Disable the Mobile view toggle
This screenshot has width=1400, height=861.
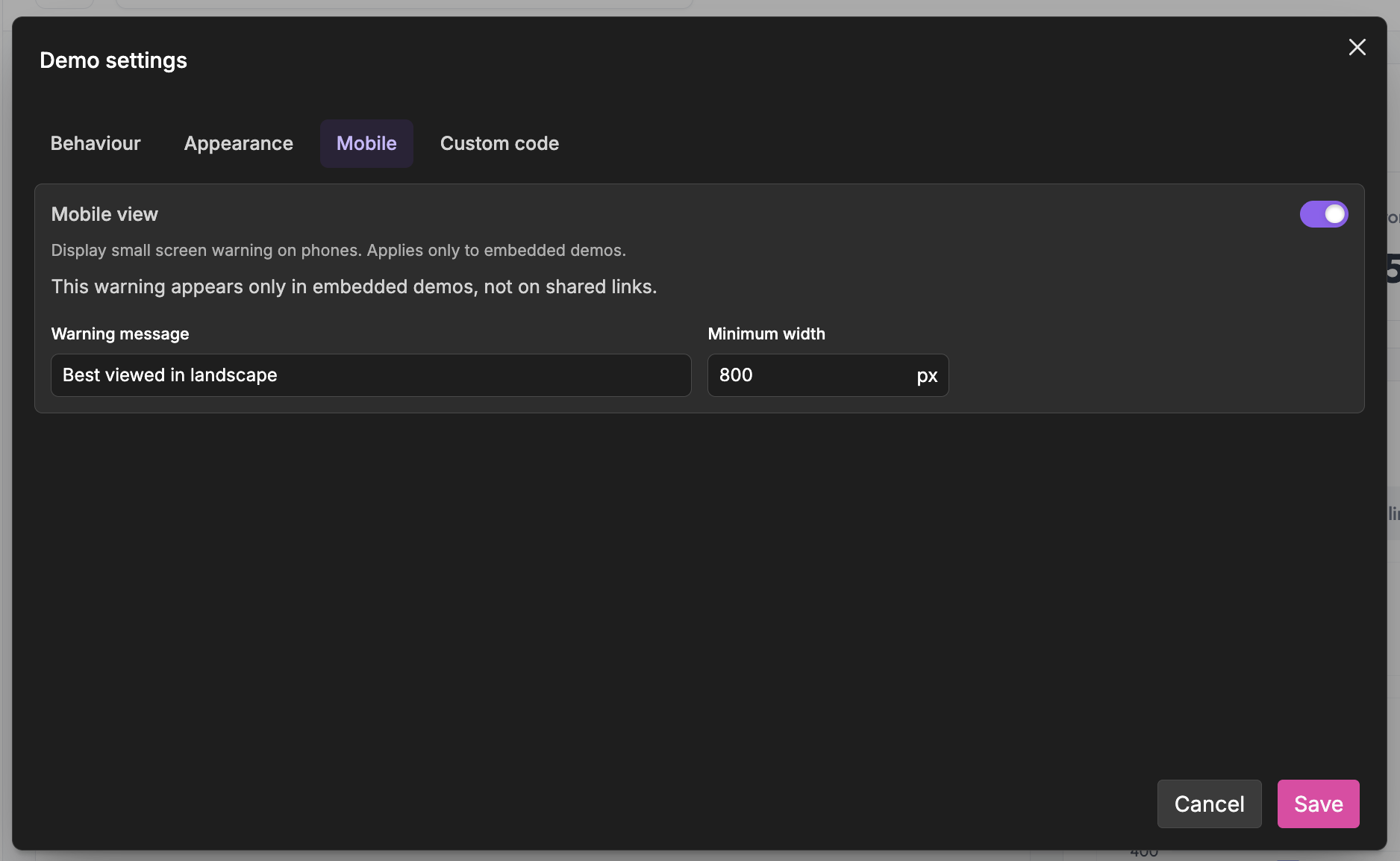pyautogui.click(x=1323, y=214)
